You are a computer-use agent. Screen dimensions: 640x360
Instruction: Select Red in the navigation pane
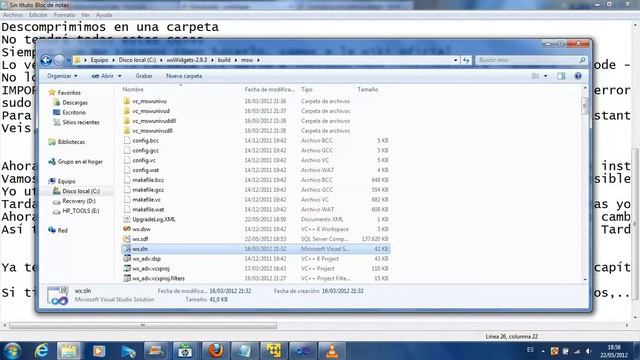tap(62, 230)
